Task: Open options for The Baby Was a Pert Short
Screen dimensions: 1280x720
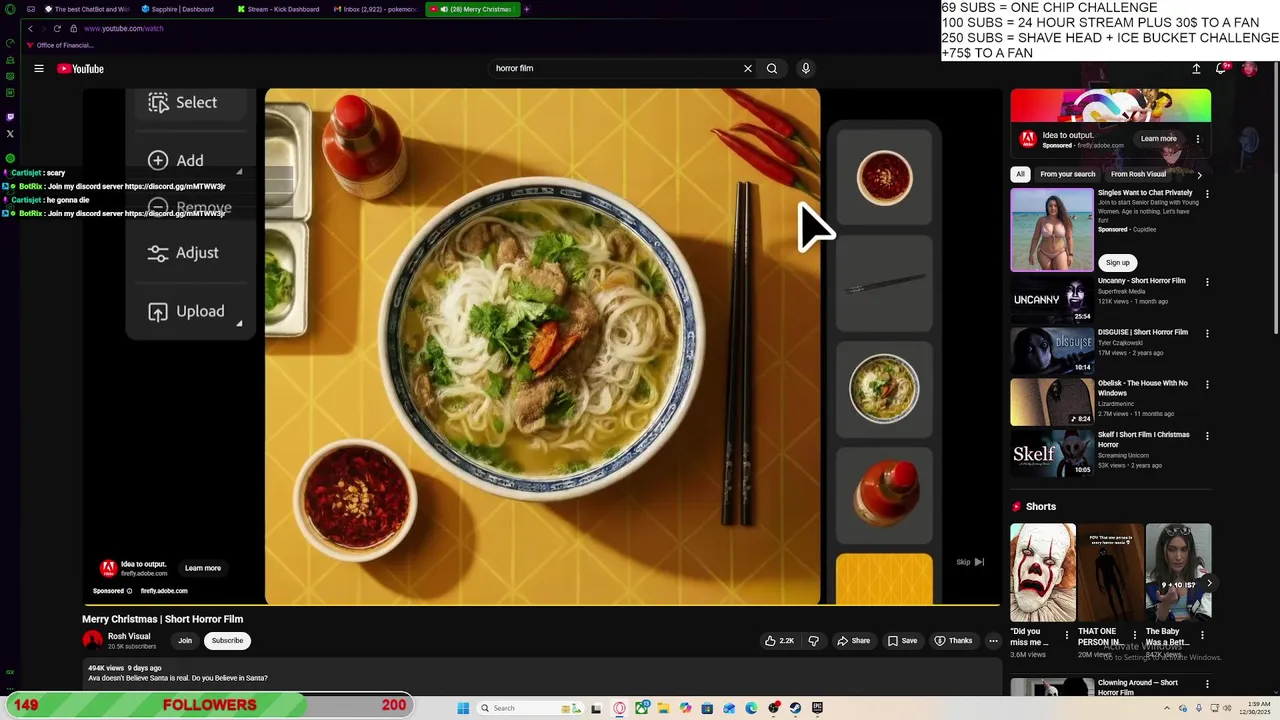Action: 1202,635
